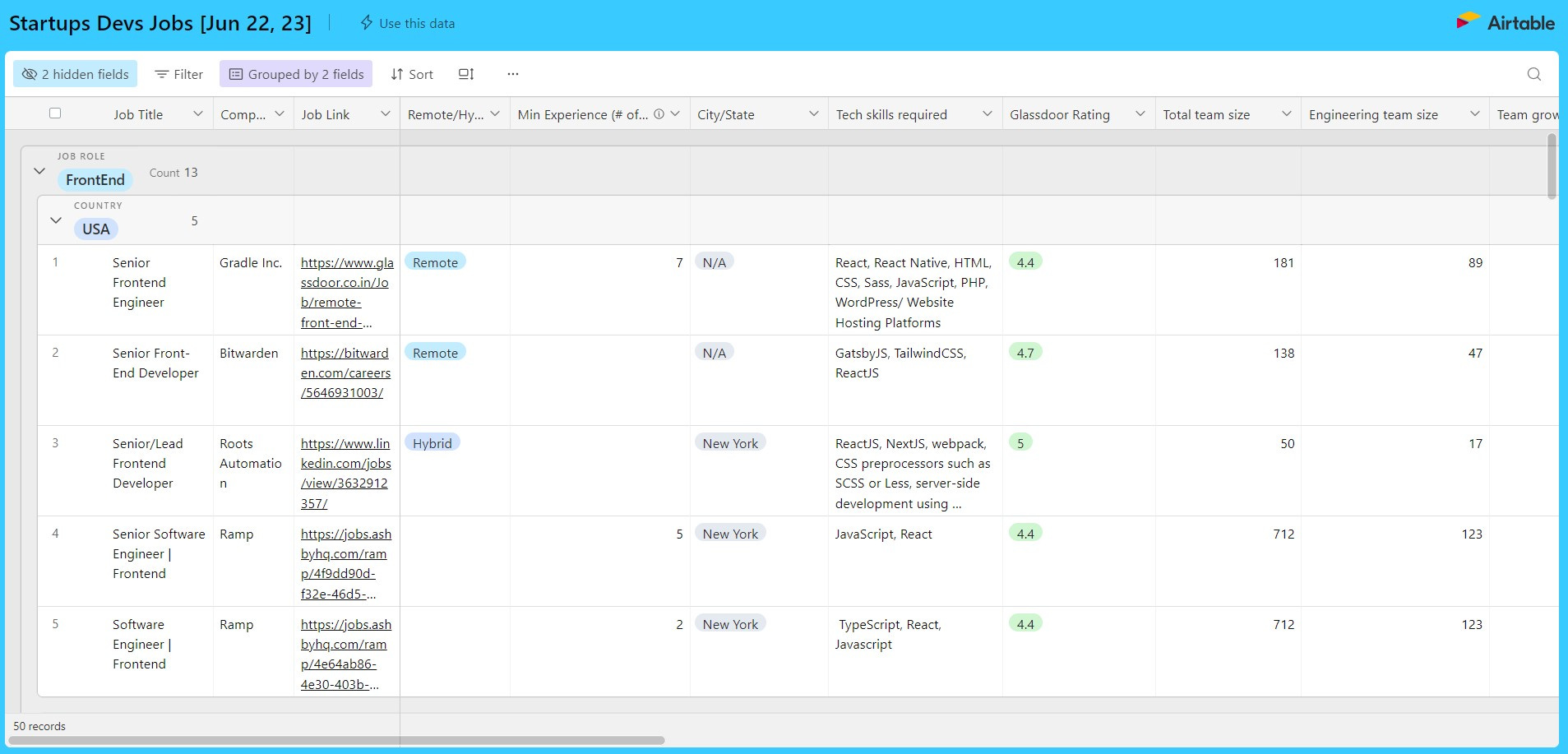Open the three-dot more options menu
The image size is (1568, 754).
[513, 74]
